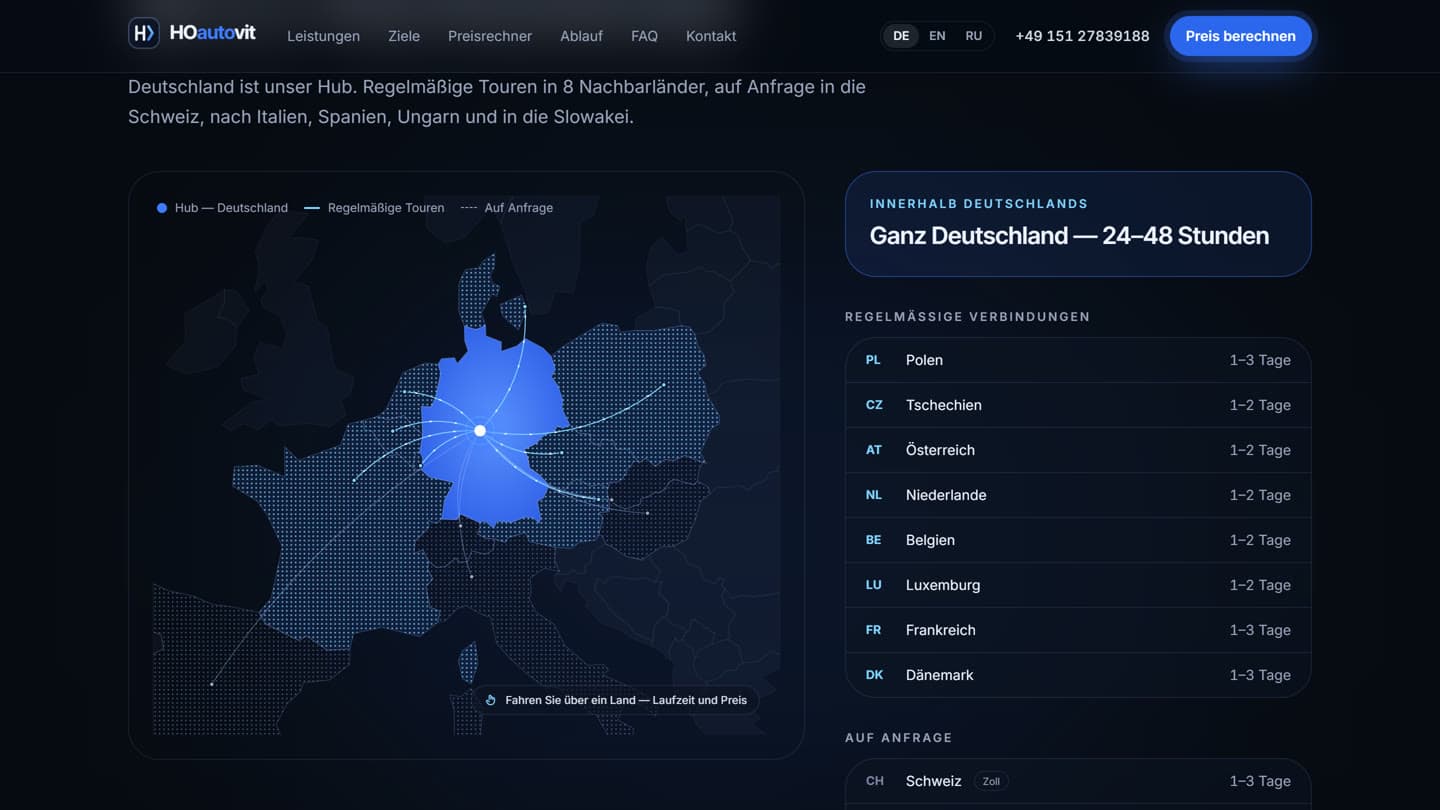Switch language to DE
Viewport: 1440px width, 810px height.
click(x=901, y=36)
